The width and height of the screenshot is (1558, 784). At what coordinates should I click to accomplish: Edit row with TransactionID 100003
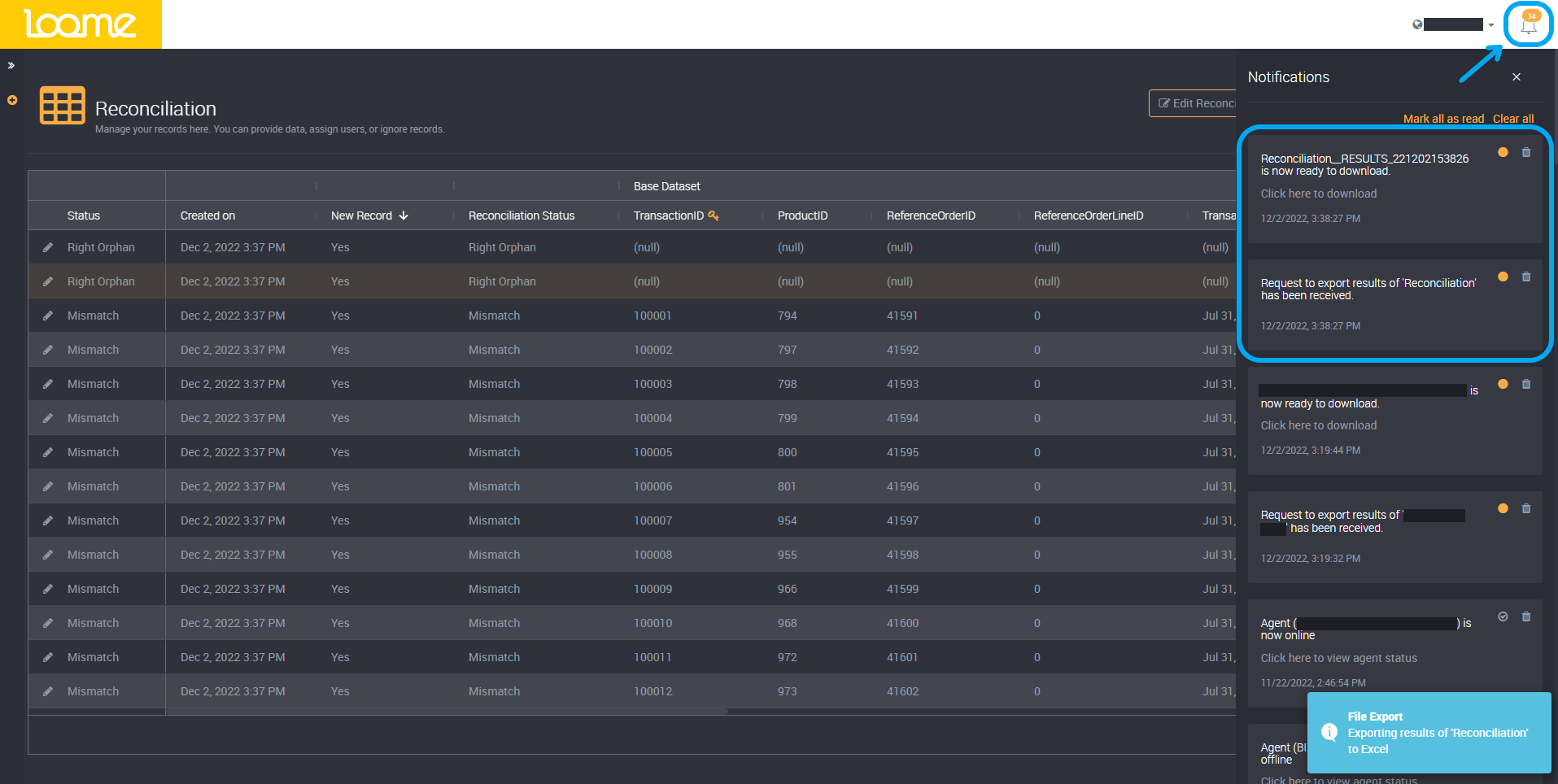pos(48,384)
